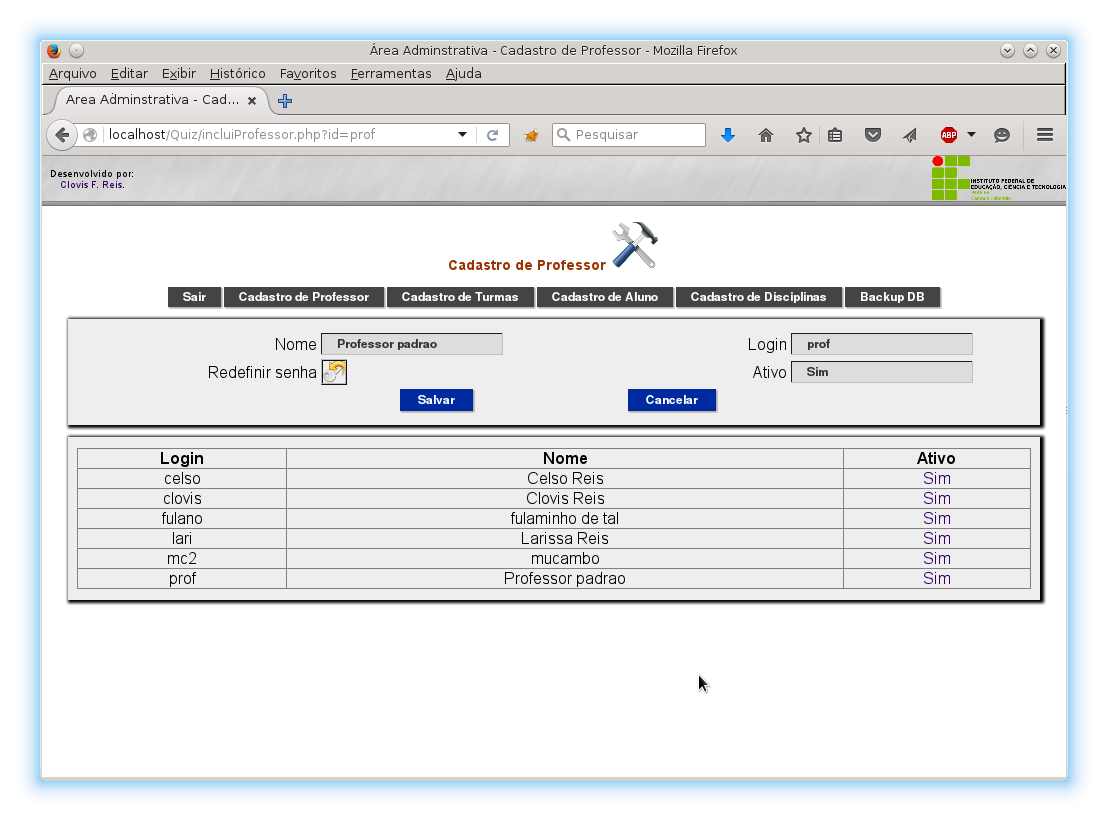This screenshot has height=821, width=1108.
Task: Click the smiley chat icon in the toolbar
Action: coord(1001,134)
